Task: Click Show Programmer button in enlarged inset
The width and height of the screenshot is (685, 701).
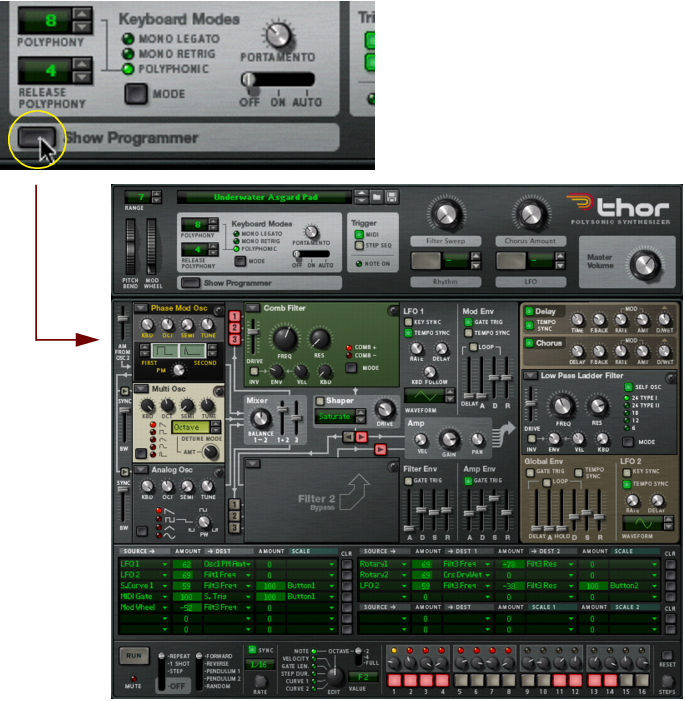Action: [x=36, y=136]
